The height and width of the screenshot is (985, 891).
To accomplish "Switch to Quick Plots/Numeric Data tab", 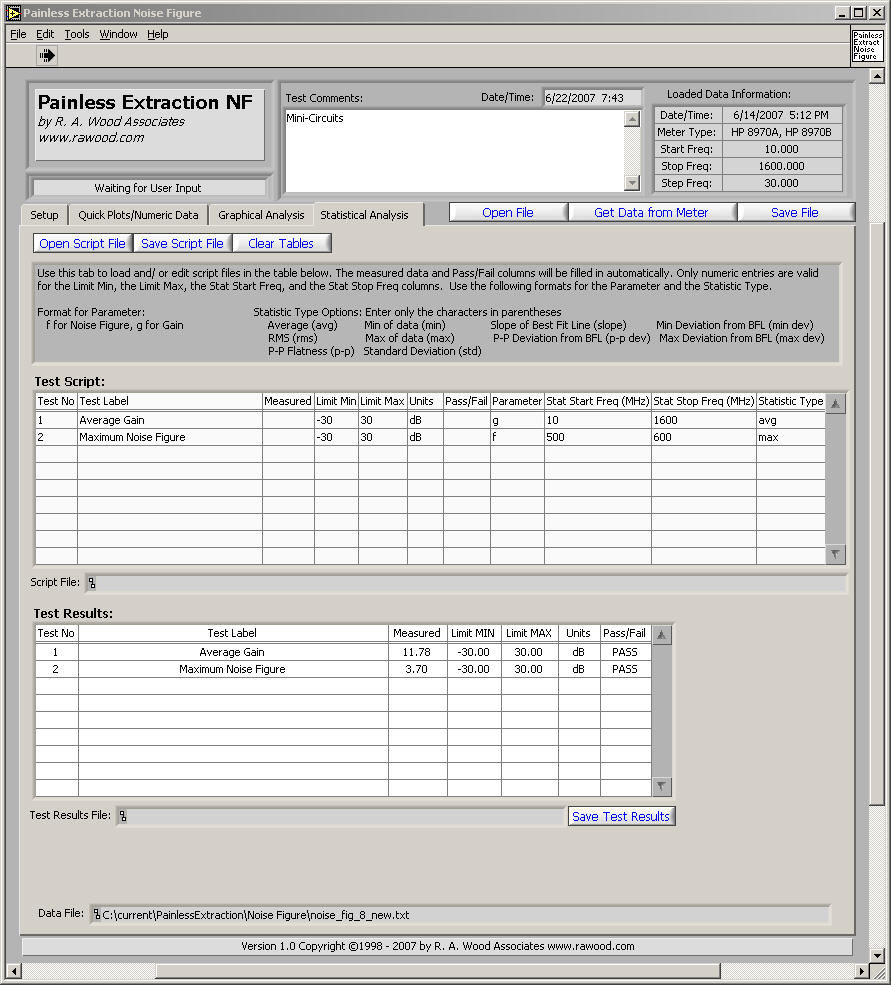I will (x=138, y=215).
